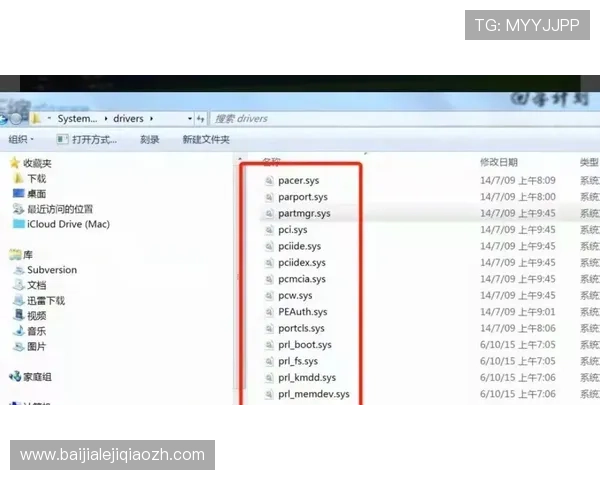Viewport: 600px width, 480px height.
Task: Click the Subversion library icon
Action: [19, 270]
